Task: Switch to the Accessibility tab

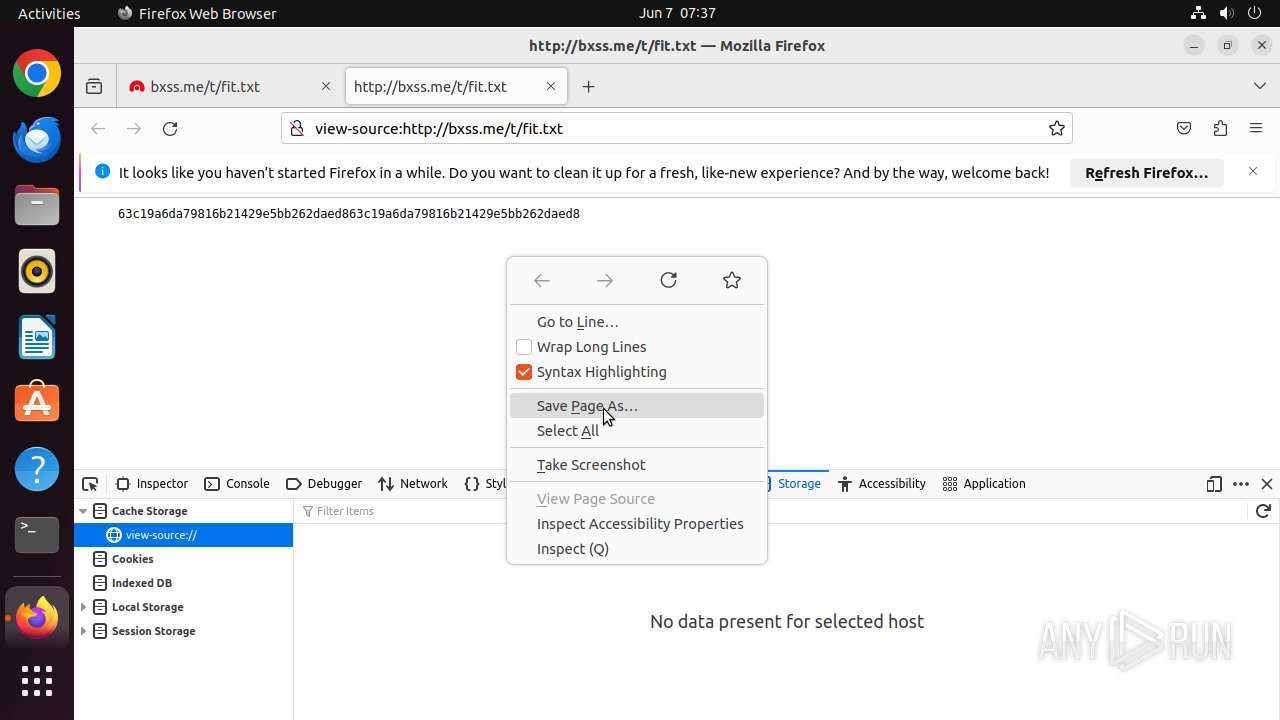Action: coord(882,484)
